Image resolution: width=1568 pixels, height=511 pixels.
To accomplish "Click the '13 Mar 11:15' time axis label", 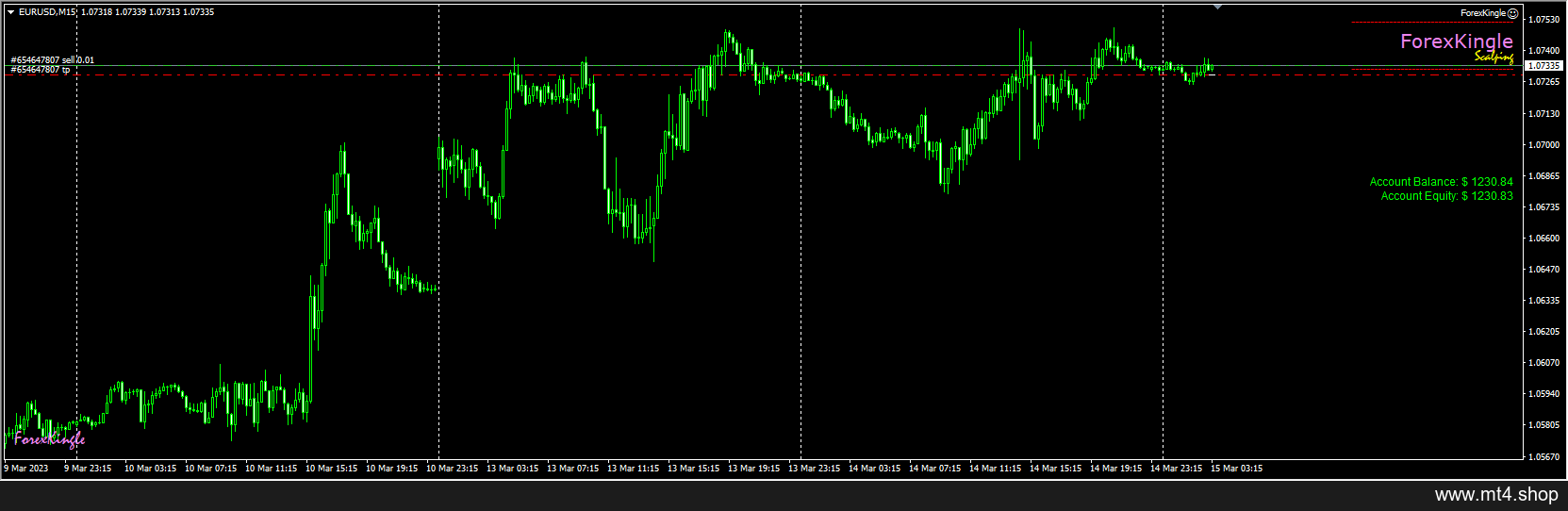I will 634,469.
